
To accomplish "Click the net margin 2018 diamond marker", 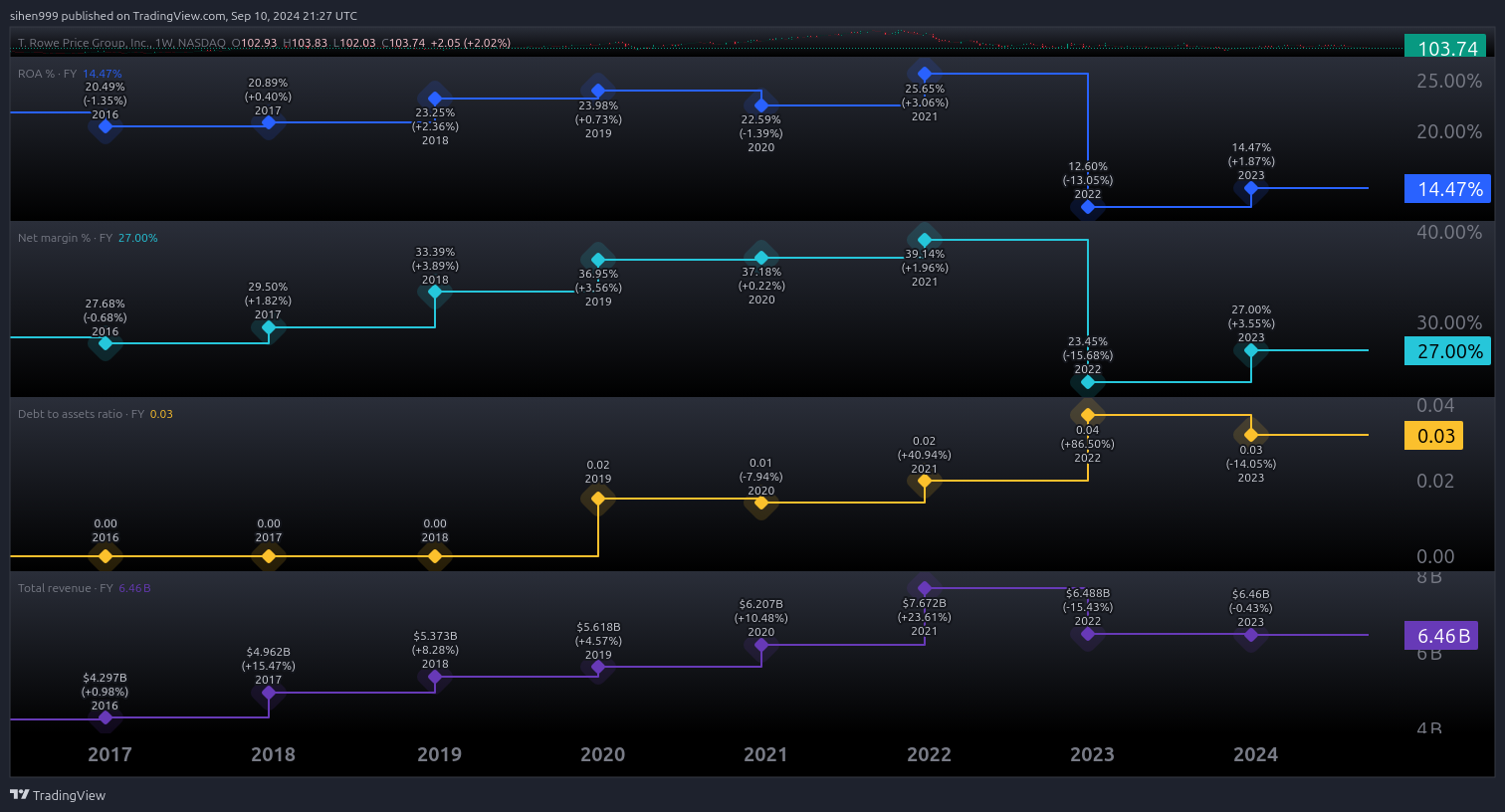I will point(435,292).
